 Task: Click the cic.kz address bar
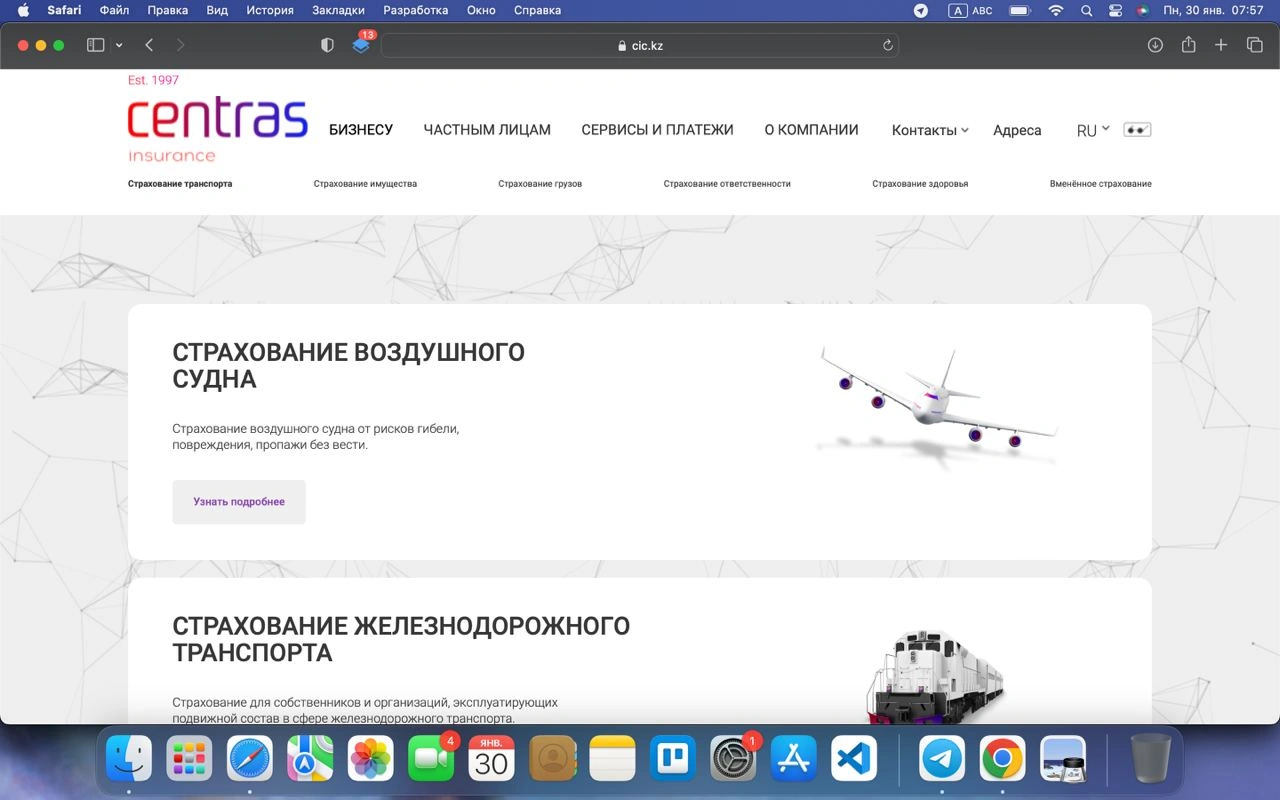(x=640, y=45)
